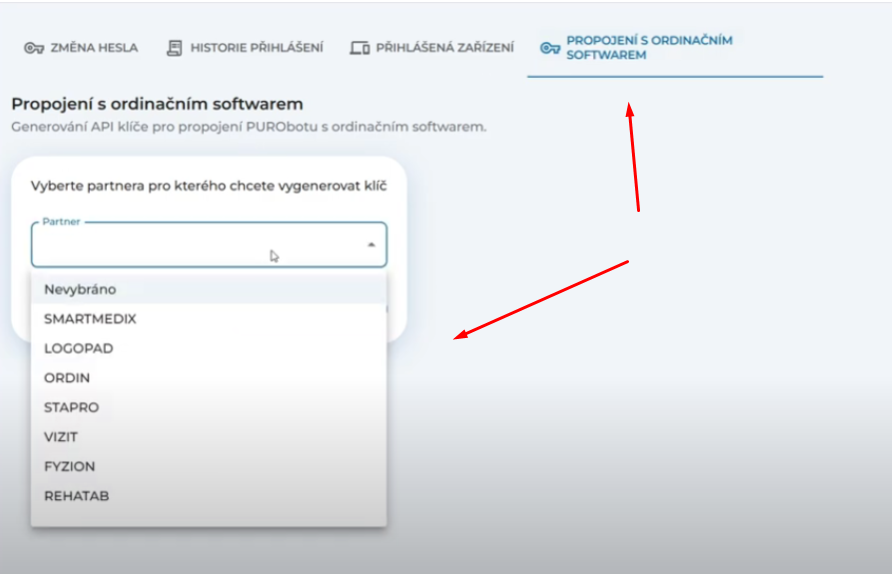Choose the ORDIN option

tap(209, 378)
